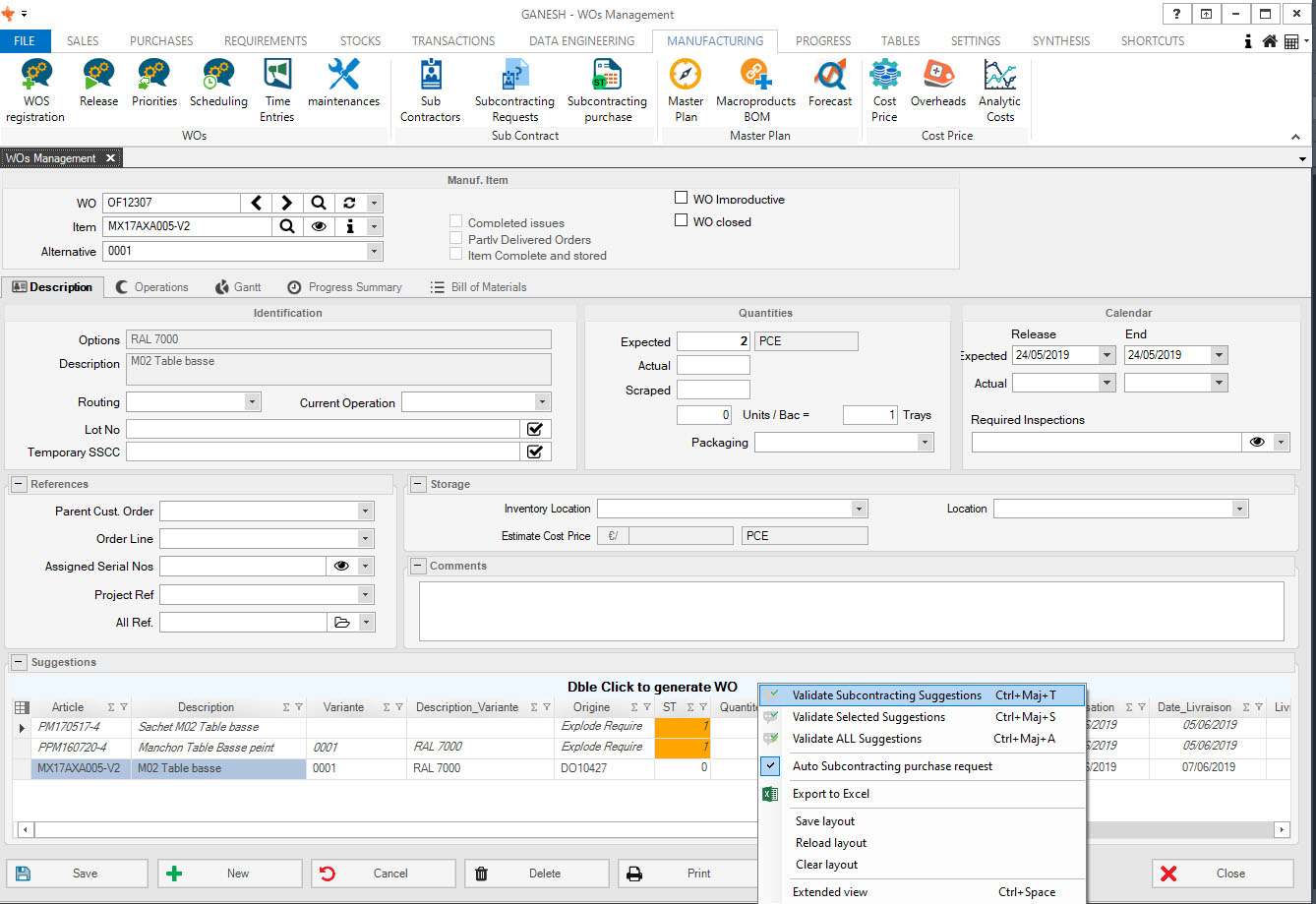The image size is (1316, 904).
Task: Click the Save button
Action: 77,874
